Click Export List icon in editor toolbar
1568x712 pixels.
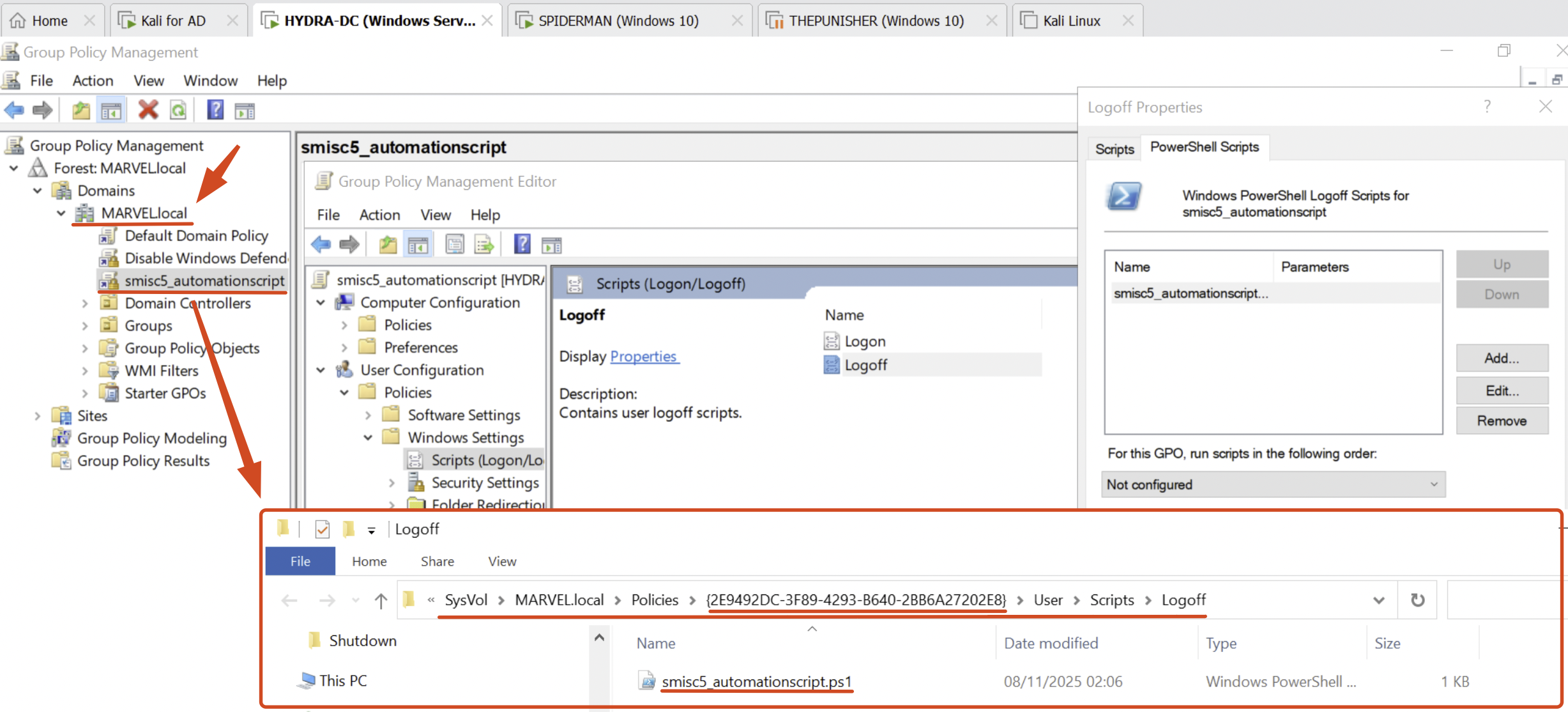tap(484, 245)
